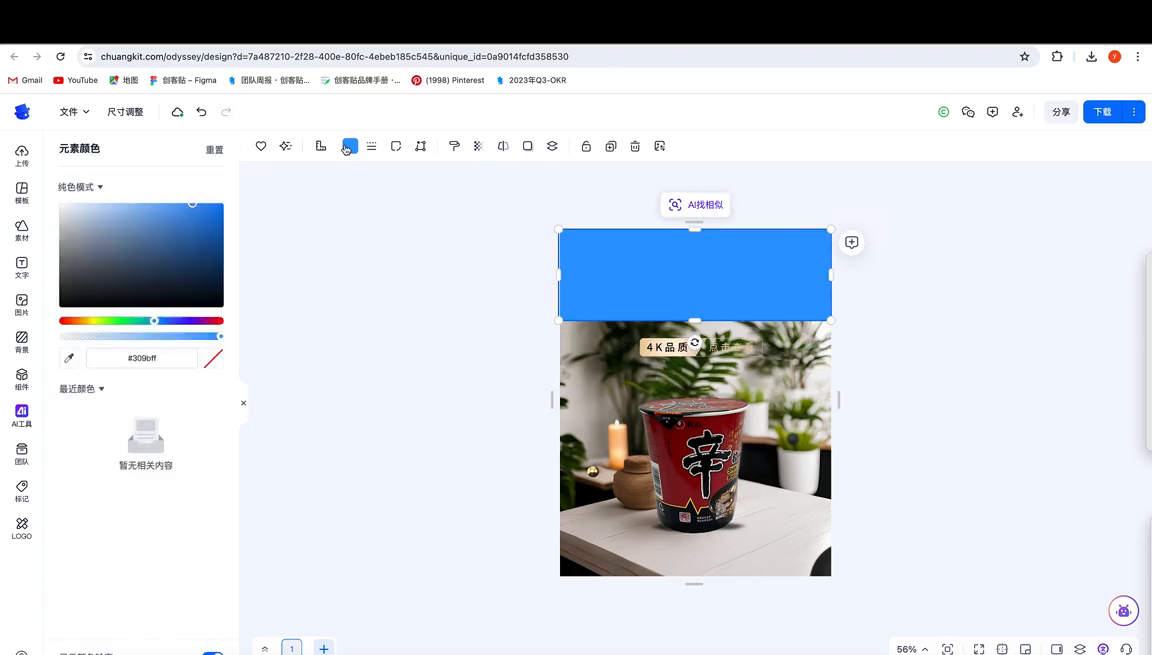Expand the 最近颜色 recent colors dropdown
The height and width of the screenshot is (655, 1152).
tap(82, 388)
